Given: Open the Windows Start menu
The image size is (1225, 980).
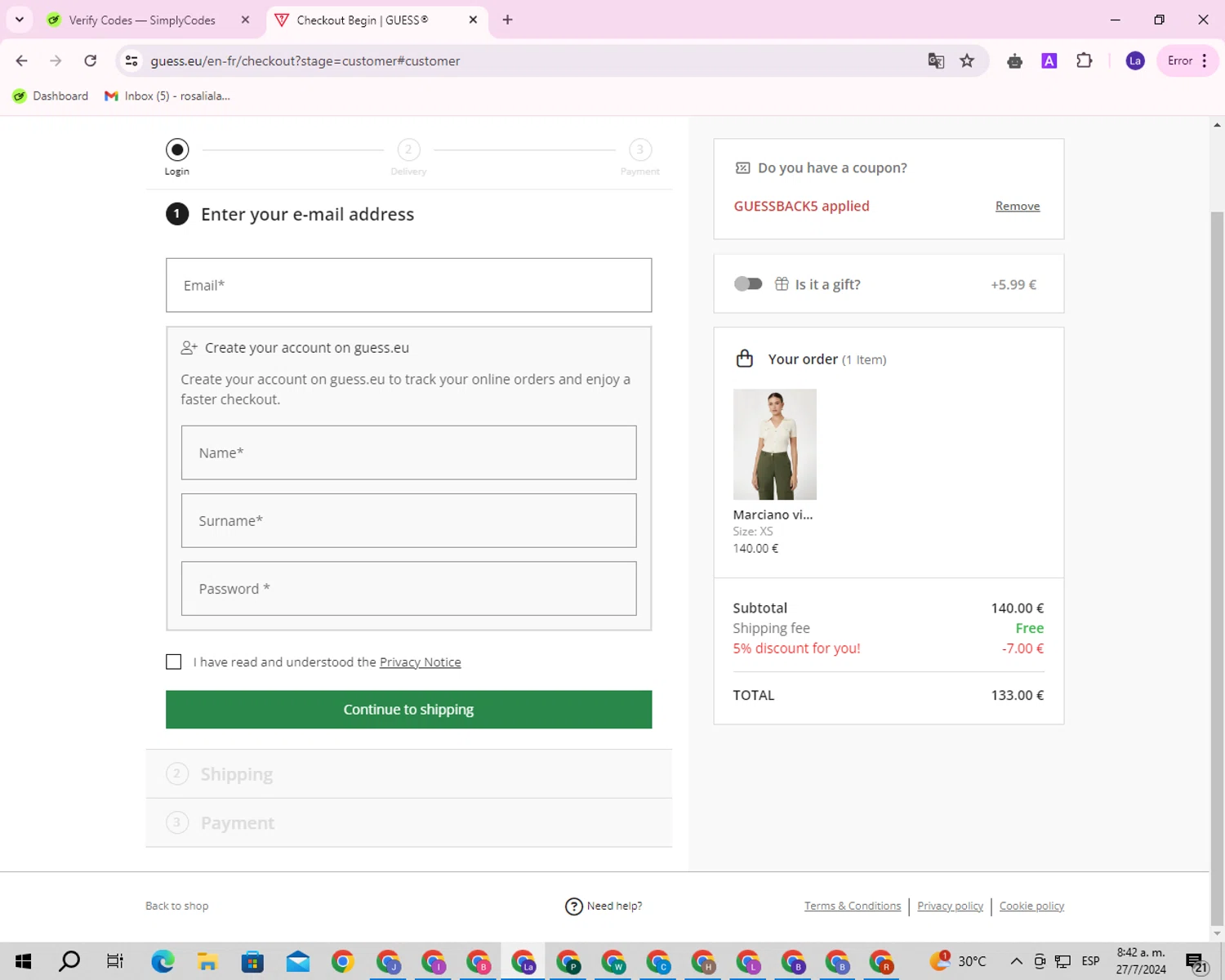Looking at the screenshot, I should coord(23,961).
